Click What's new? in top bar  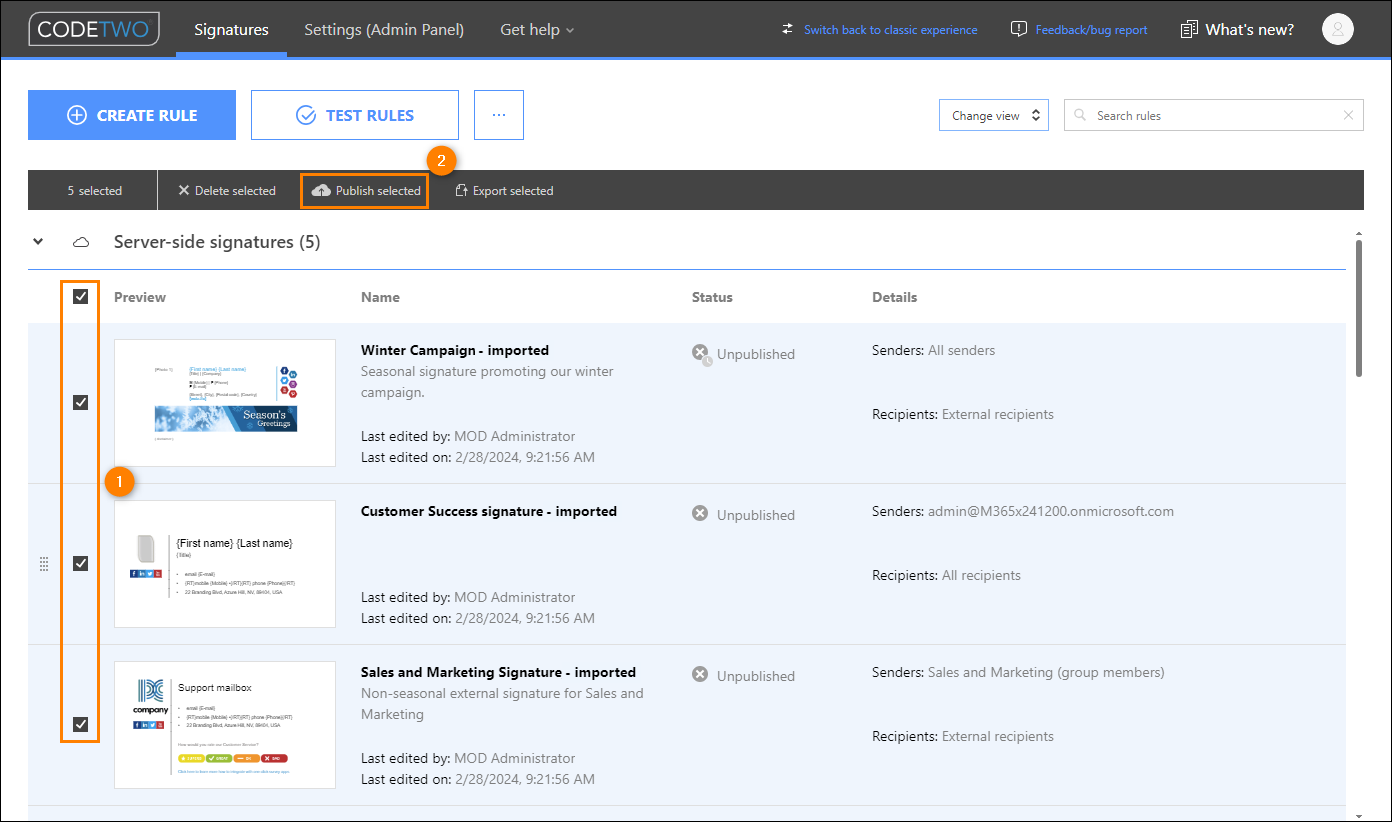click(1249, 30)
